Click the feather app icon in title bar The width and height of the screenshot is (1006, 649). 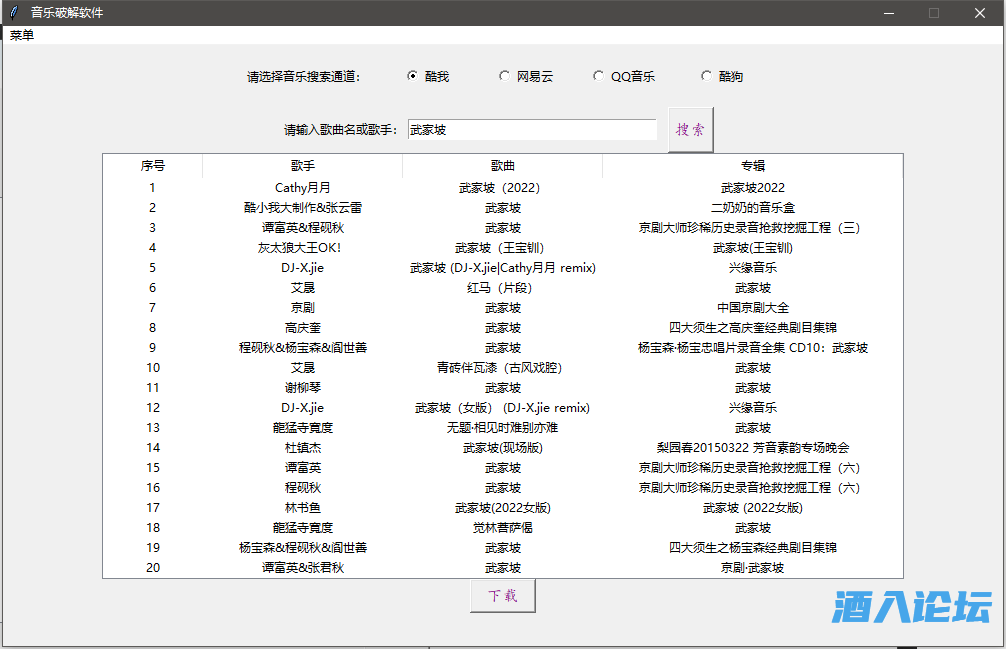[x=13, y=13]
